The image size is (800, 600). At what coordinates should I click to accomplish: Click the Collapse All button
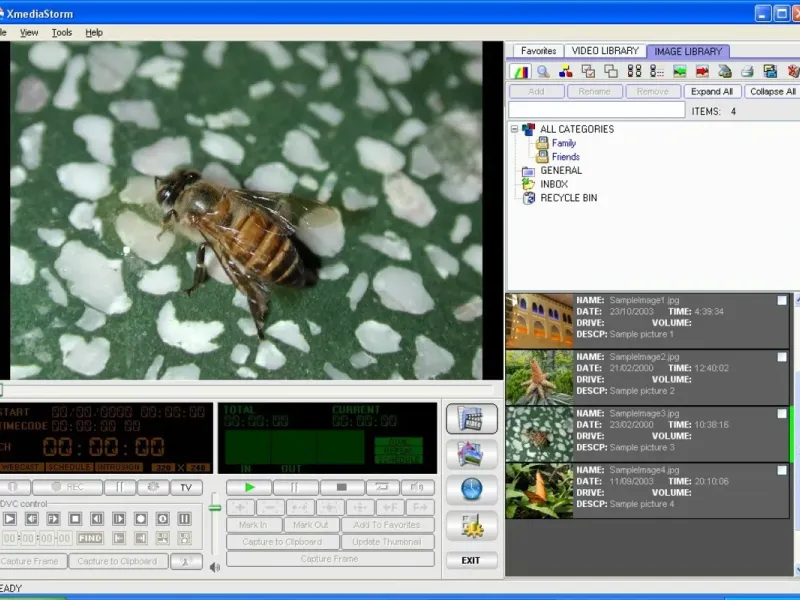(x=772, y=91)
